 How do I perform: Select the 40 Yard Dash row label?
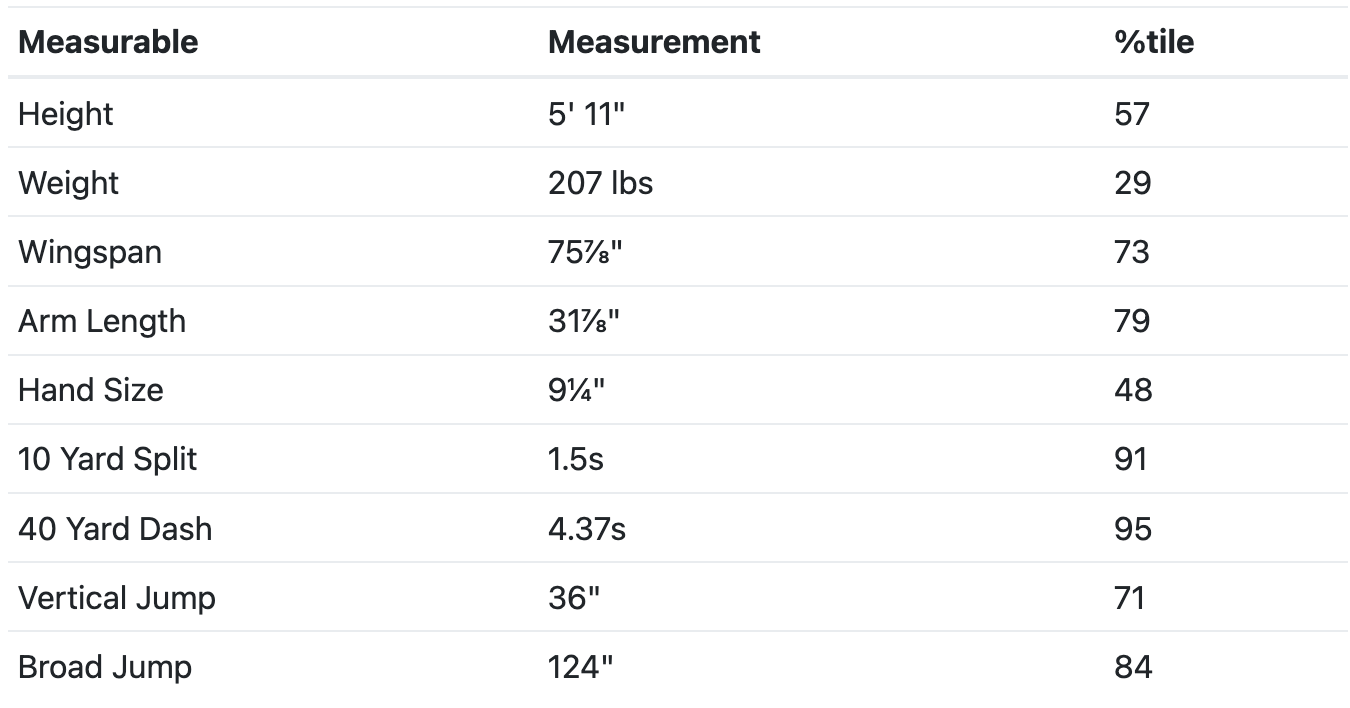click(115, 528)
